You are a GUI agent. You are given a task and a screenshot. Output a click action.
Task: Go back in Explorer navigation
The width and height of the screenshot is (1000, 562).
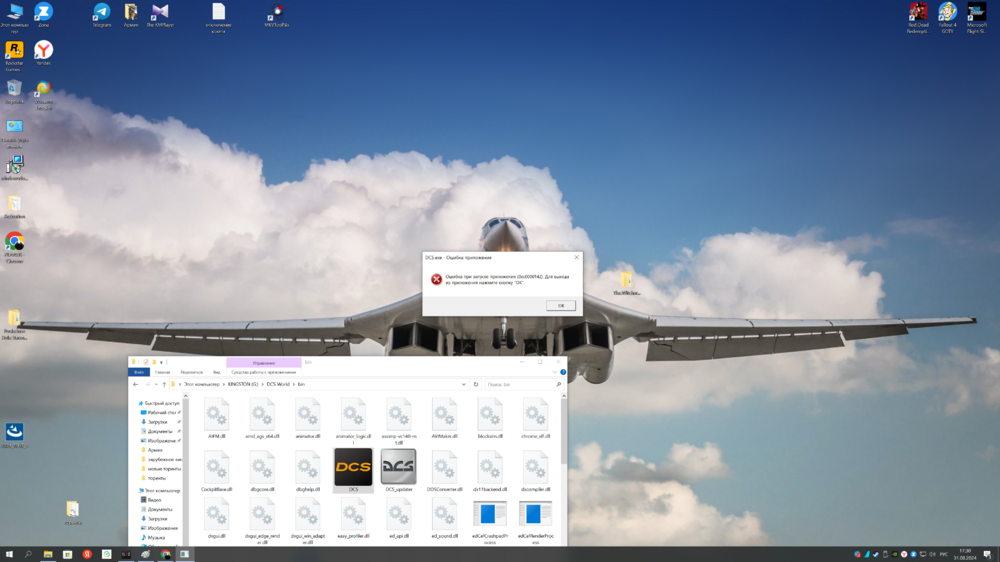135,384
